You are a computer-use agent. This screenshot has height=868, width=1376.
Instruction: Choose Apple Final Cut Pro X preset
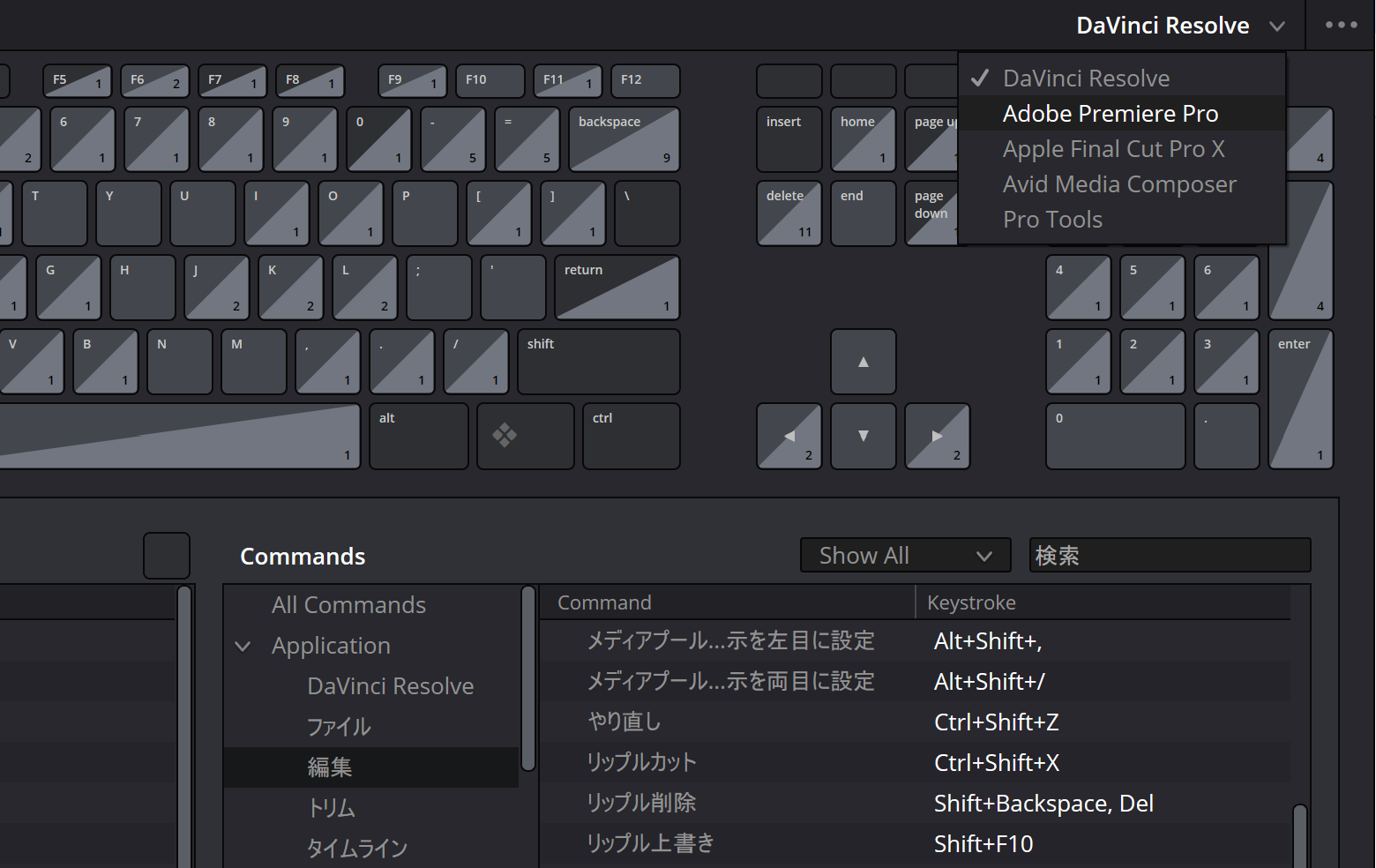1122,148
